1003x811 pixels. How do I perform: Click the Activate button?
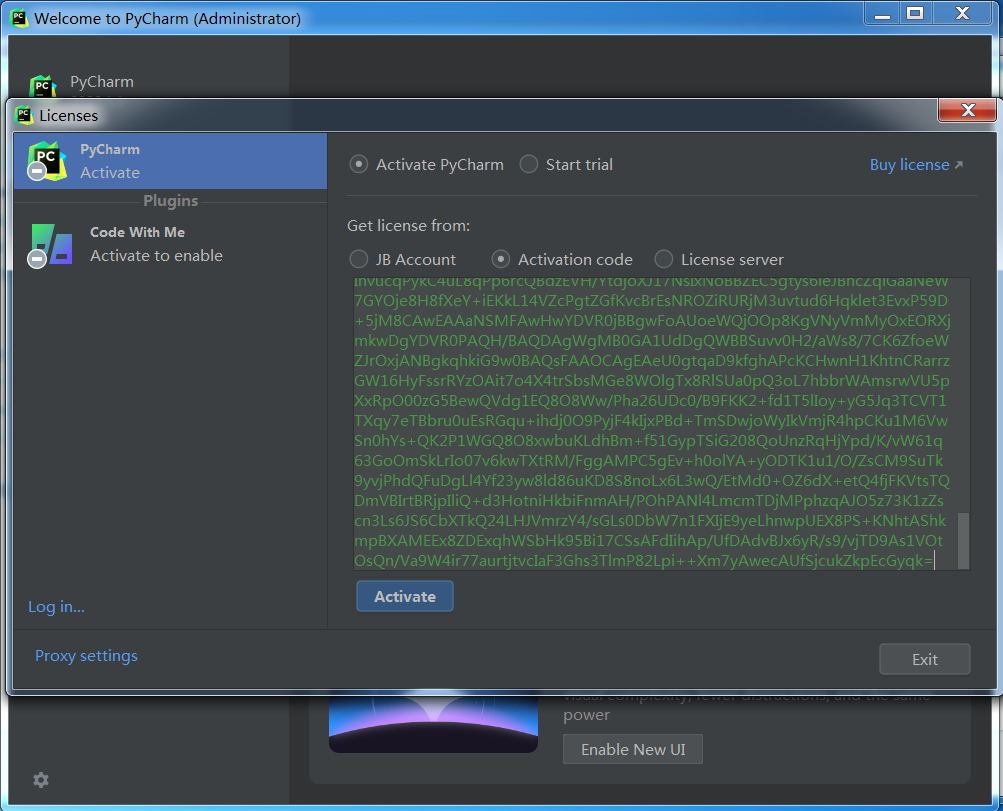click(x=405, y=596)
